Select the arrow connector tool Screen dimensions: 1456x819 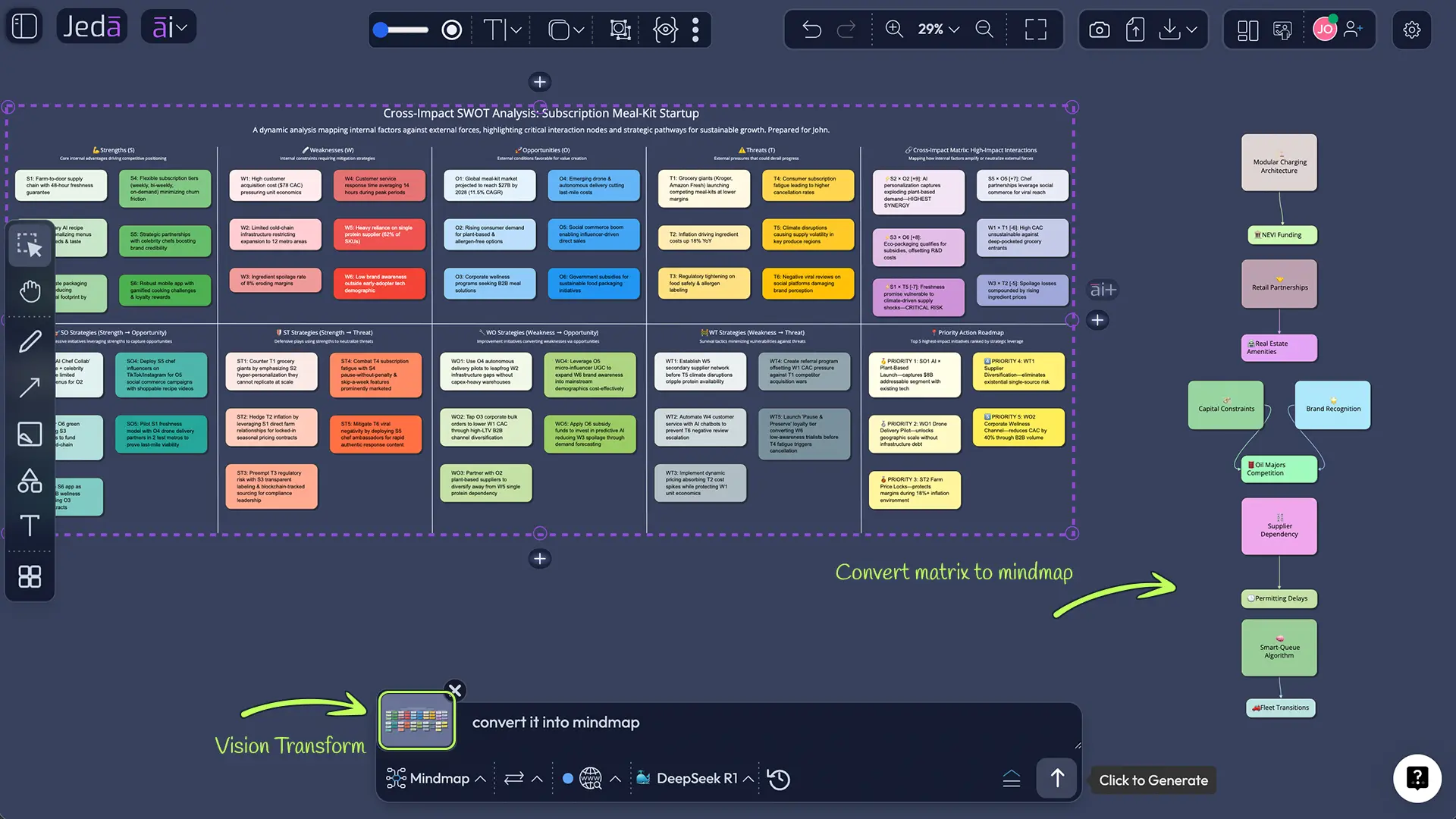point(30,388)
